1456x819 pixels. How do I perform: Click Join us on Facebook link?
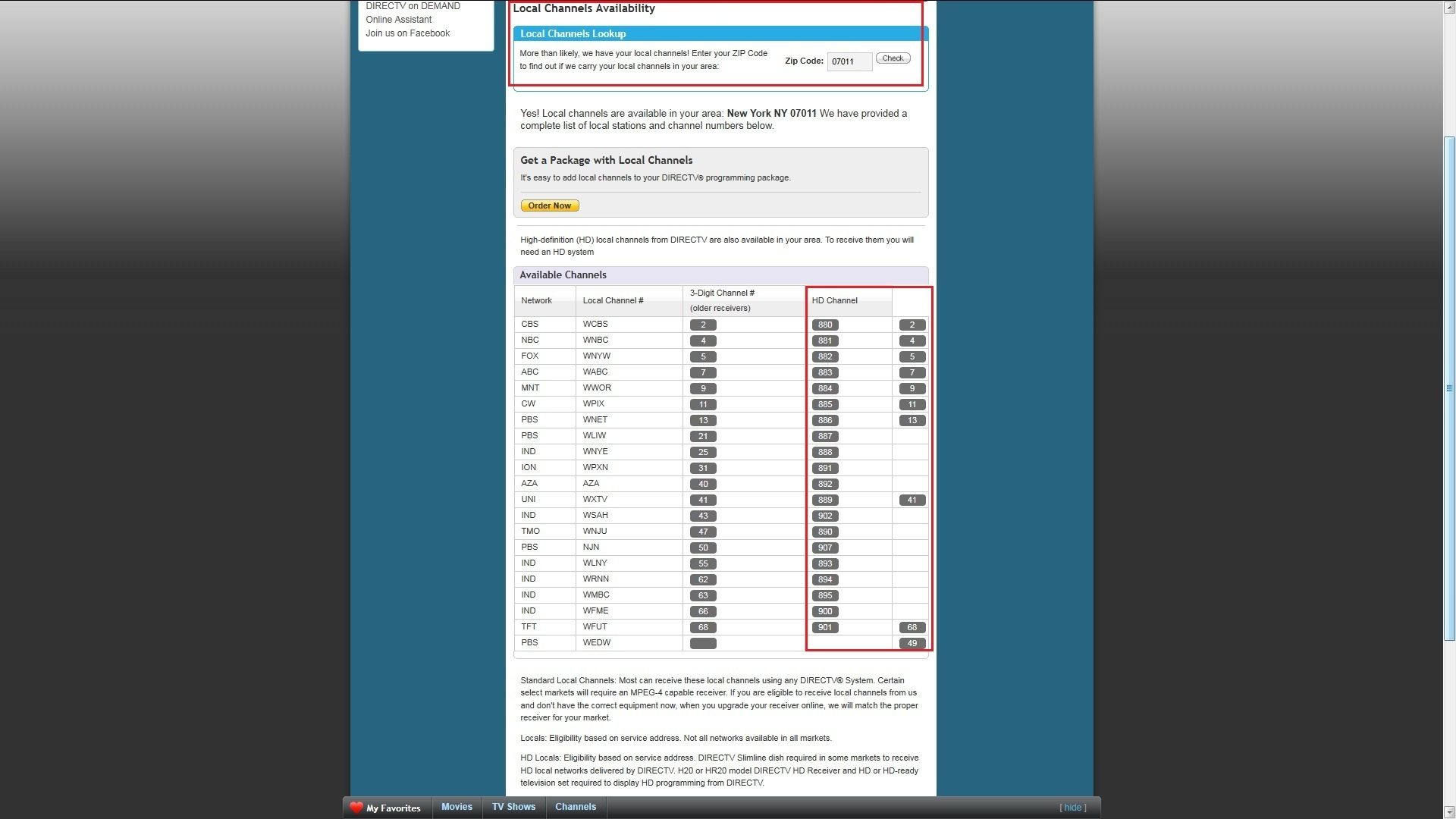pos(407,33)
